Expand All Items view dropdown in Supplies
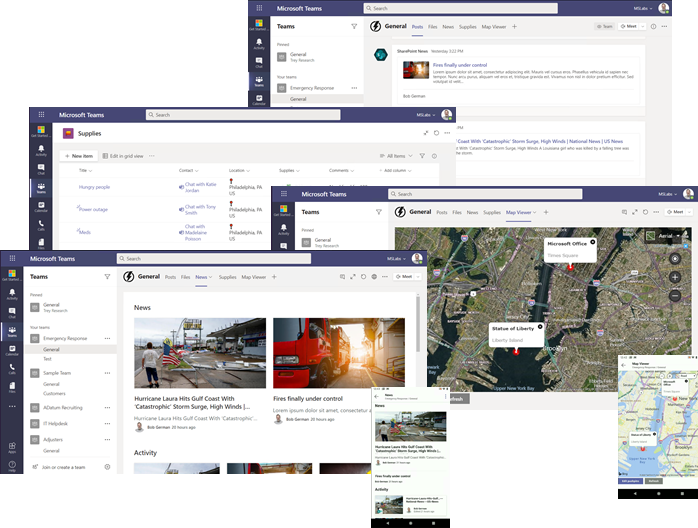Screen dimensions: 698x528 pos(410,156)
